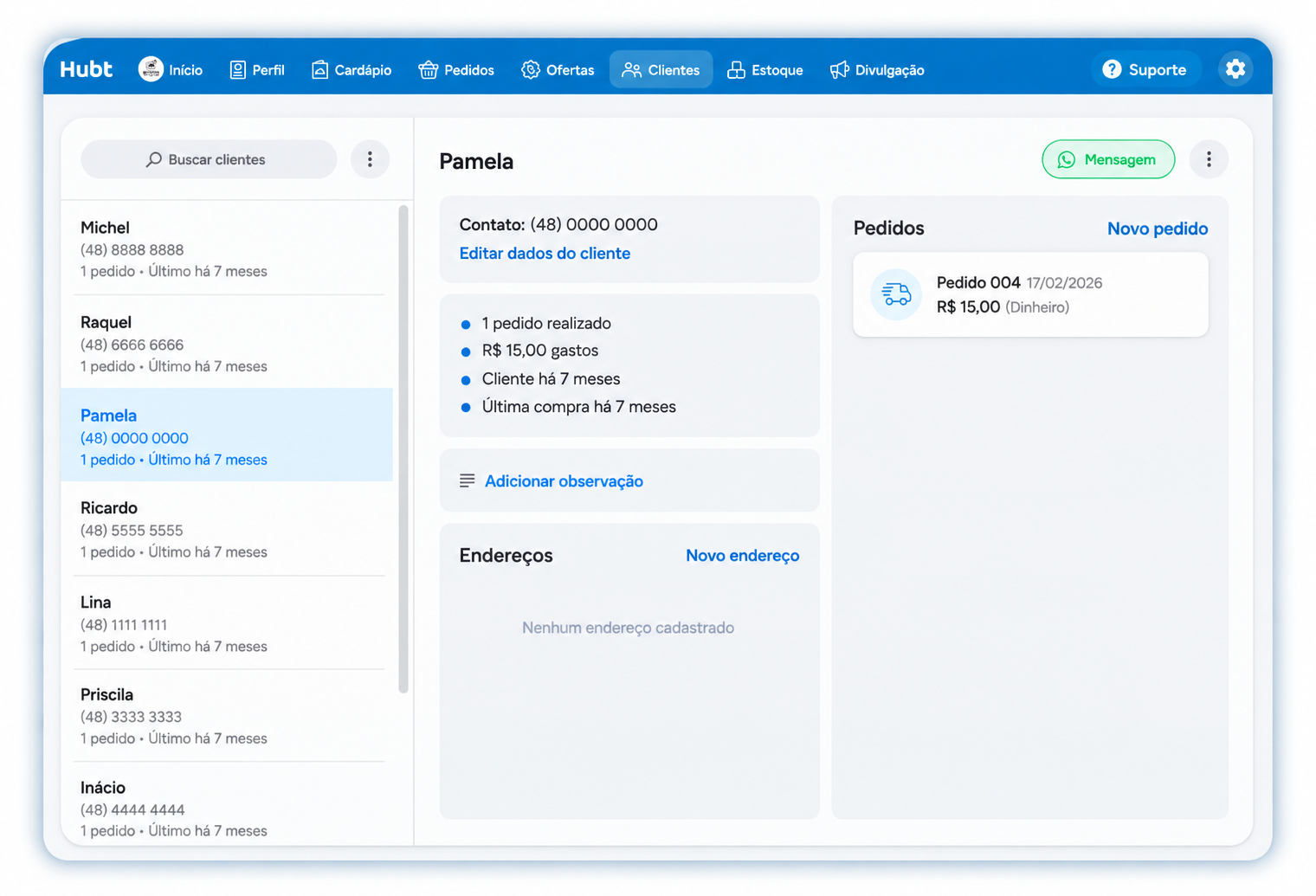Open Pamela's more options menu
This screenshot has height=896, width=1316.
pyautogui.click(x=1209, y=159)
